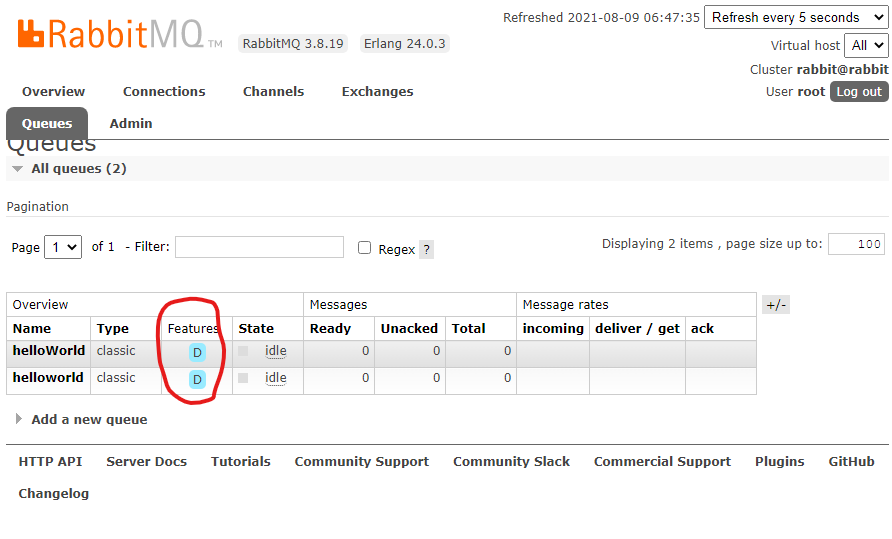Focus the queue Filter input field
The width and height of the screenshot is (892, 539).
click(259, 247)
